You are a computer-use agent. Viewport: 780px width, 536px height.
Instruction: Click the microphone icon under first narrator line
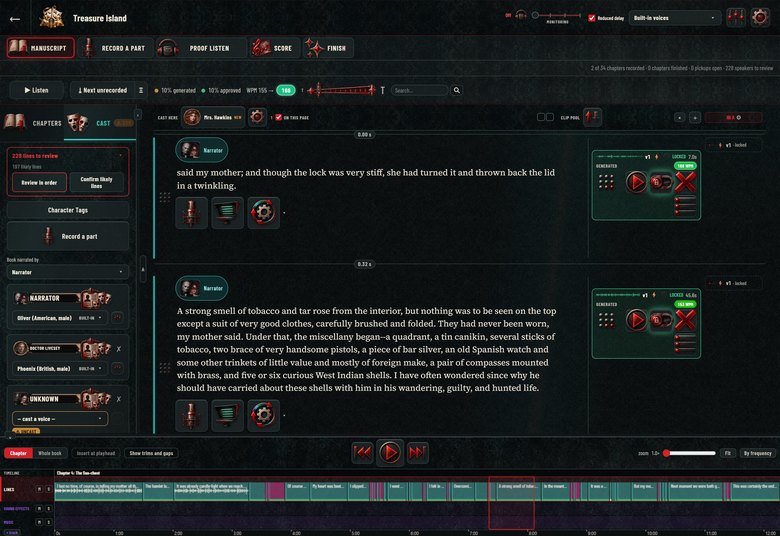pos(191,213)
